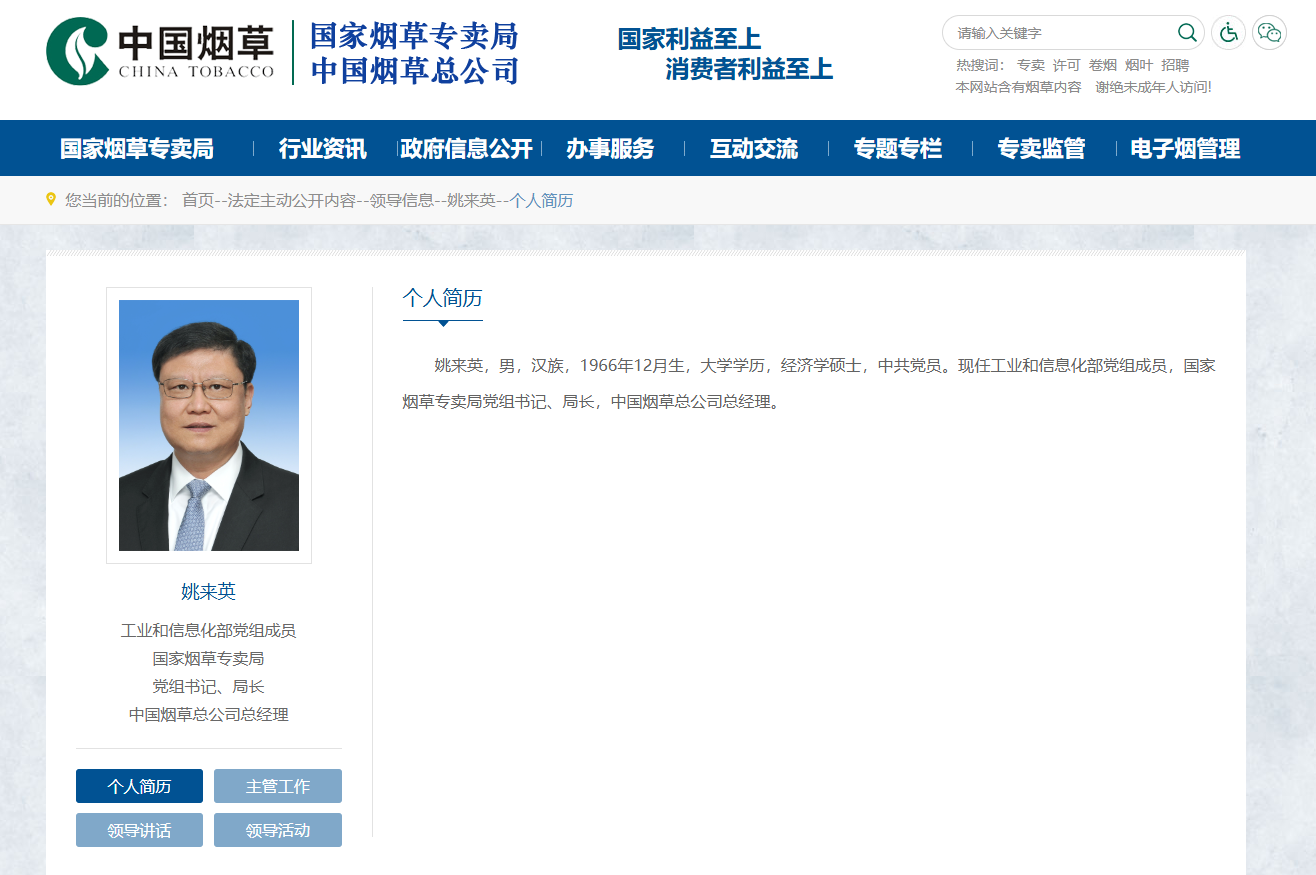Viewport: 1316px width, 875px height.
Task: Open 电子烟管理 navigation menu
Action: (x=1185, y=149)
